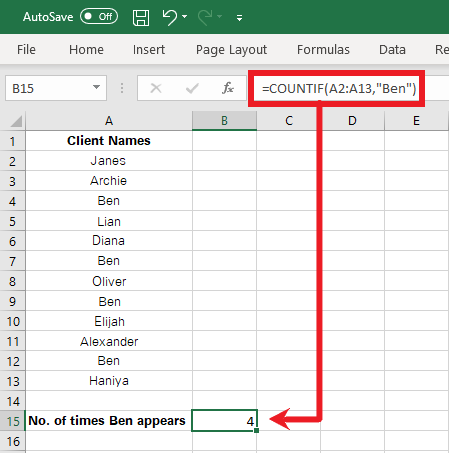The height and width of the screenshot is (453, 449).
Task: Select row 15 header
Action: point(13,421)
